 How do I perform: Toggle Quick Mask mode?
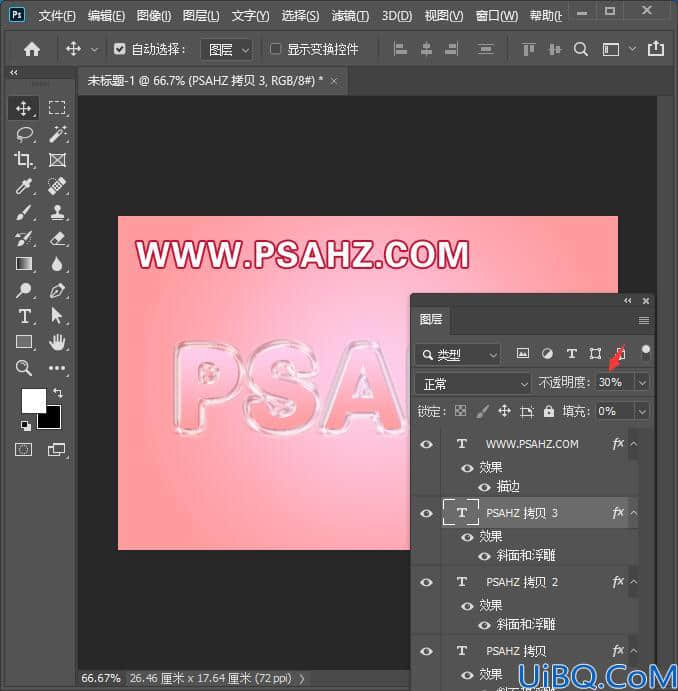click(23, 450)
